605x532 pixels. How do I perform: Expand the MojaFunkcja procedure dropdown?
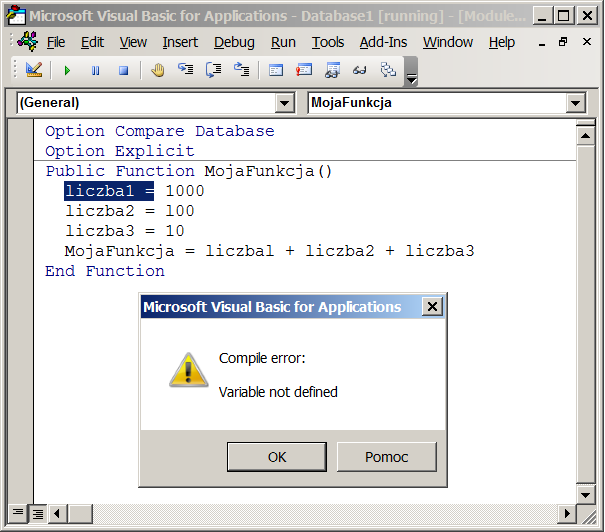(x=576, y=103)
